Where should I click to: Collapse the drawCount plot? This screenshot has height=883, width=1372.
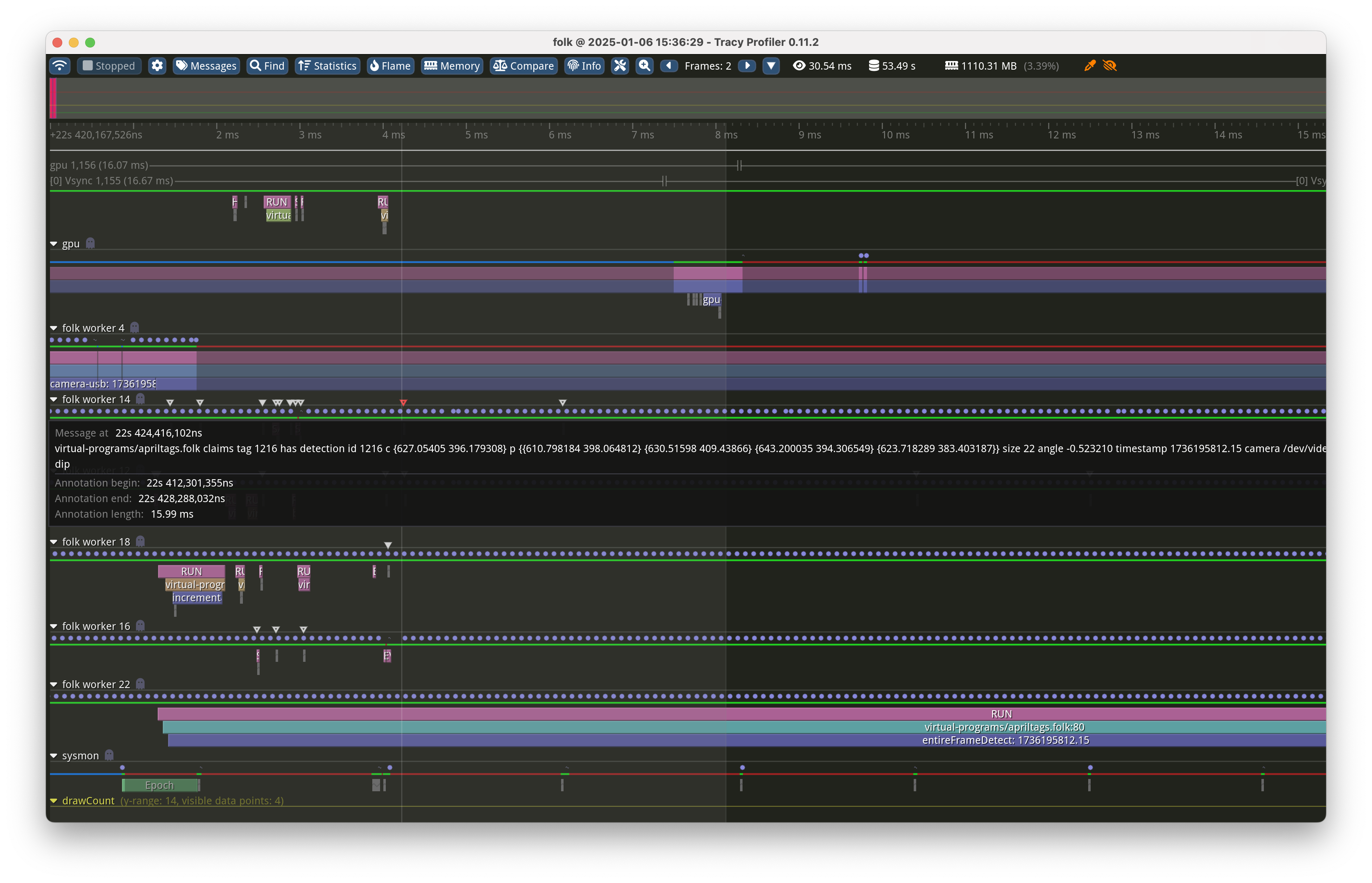(54, 801)
